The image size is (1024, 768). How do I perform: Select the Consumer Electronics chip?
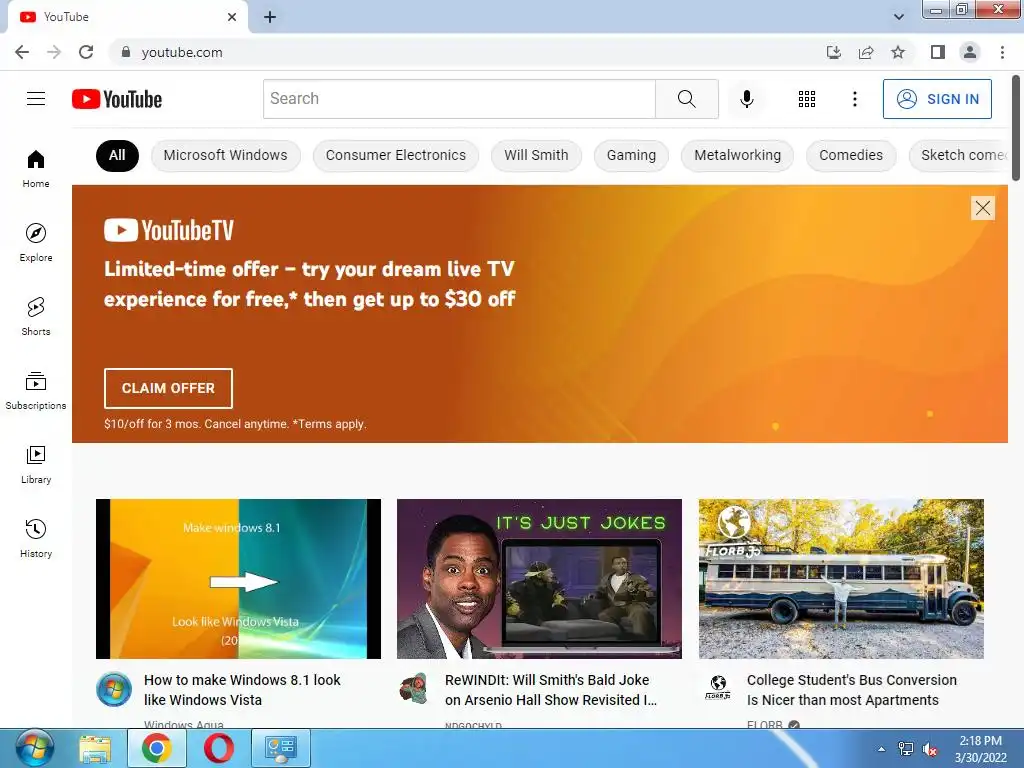pyautogui.click(x=396, y=155)
